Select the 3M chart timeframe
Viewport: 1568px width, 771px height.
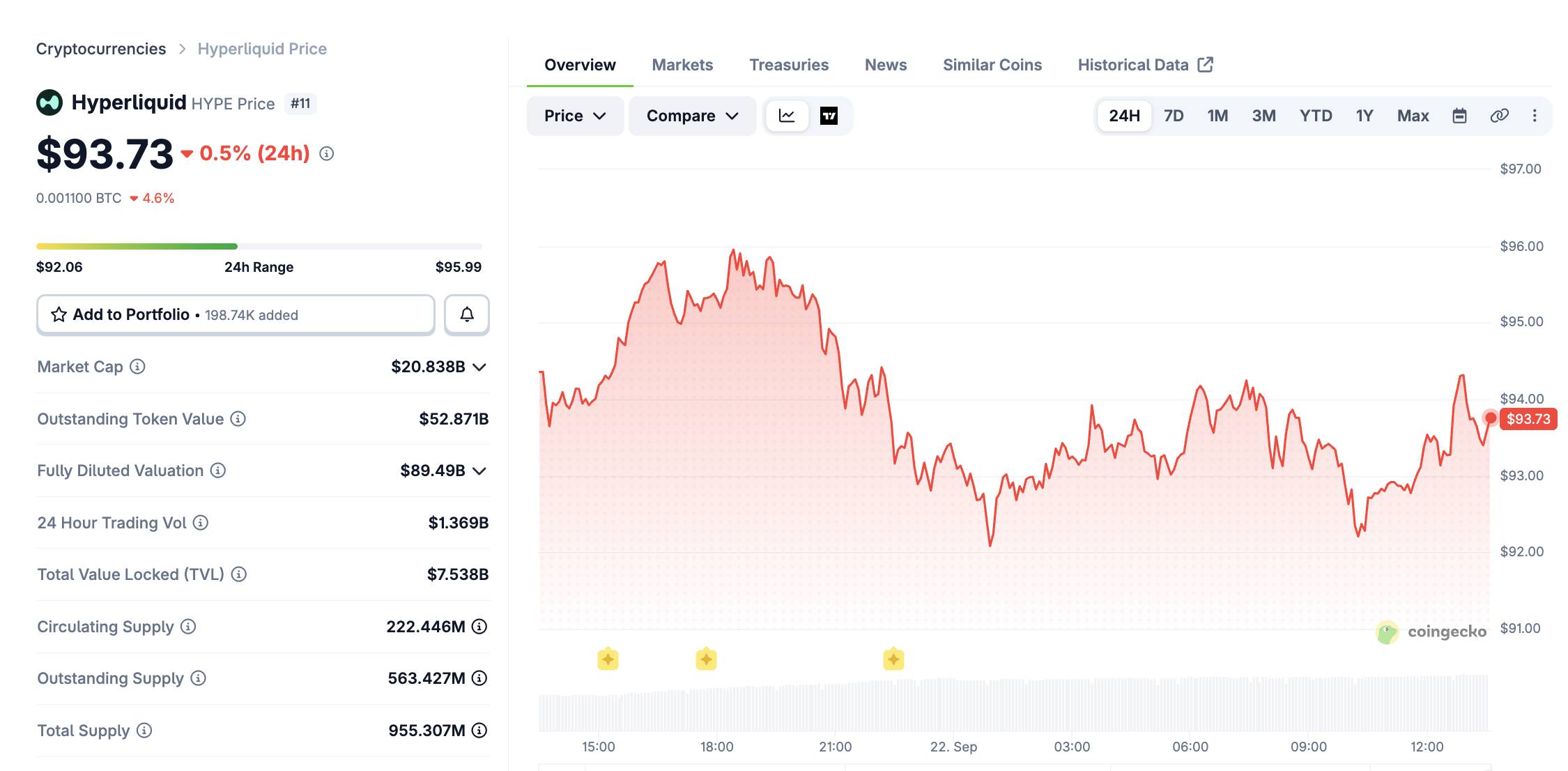(x=1263, y=116)
